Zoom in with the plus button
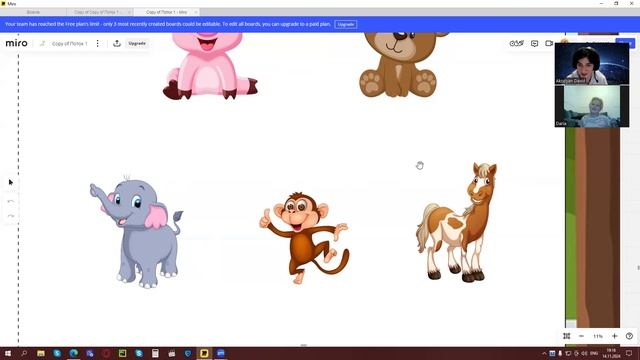Image resolution: width=640 pixels, height=360 pixels. (x=615, y=336)
